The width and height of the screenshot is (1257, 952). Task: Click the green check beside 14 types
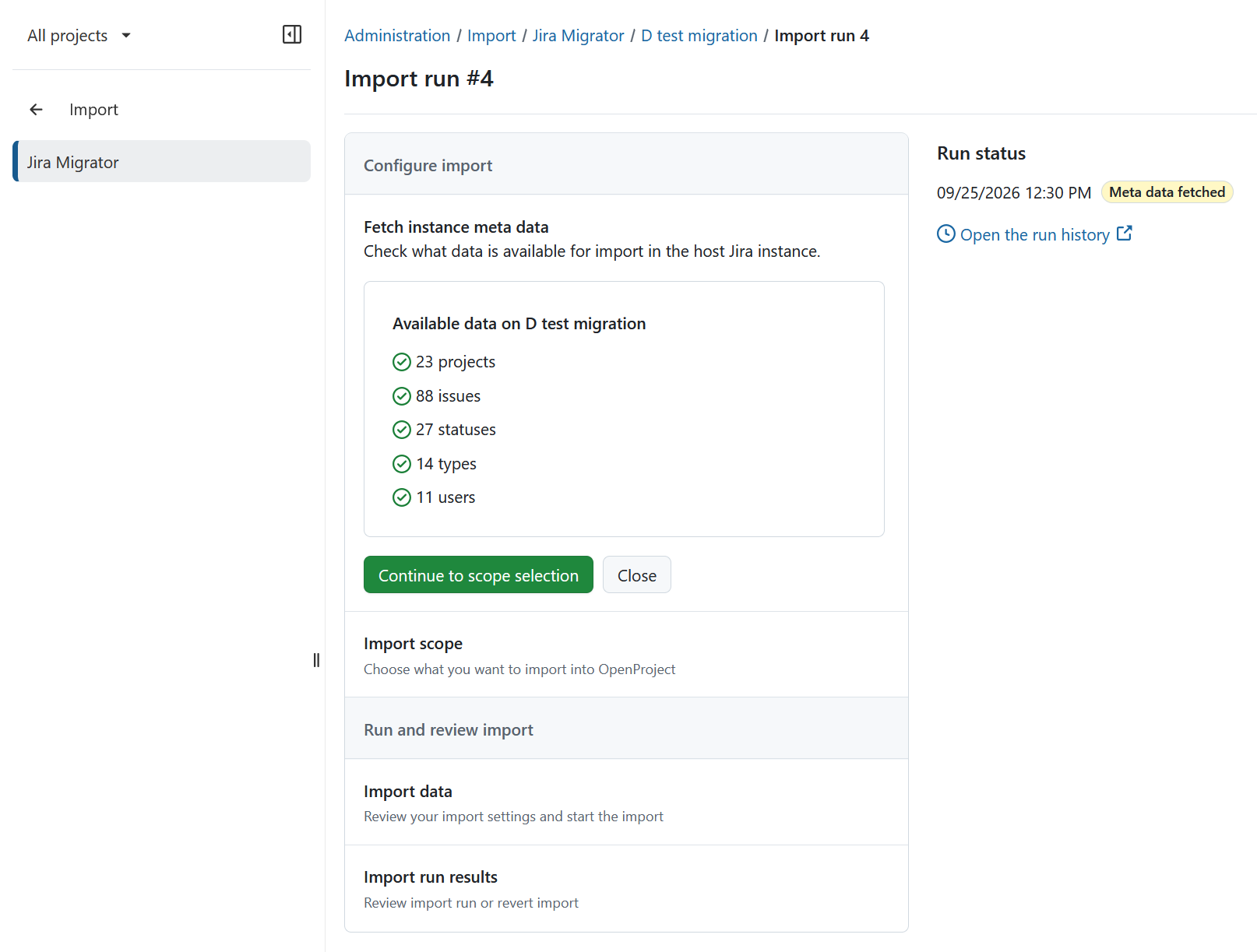[x=402, y=464]
